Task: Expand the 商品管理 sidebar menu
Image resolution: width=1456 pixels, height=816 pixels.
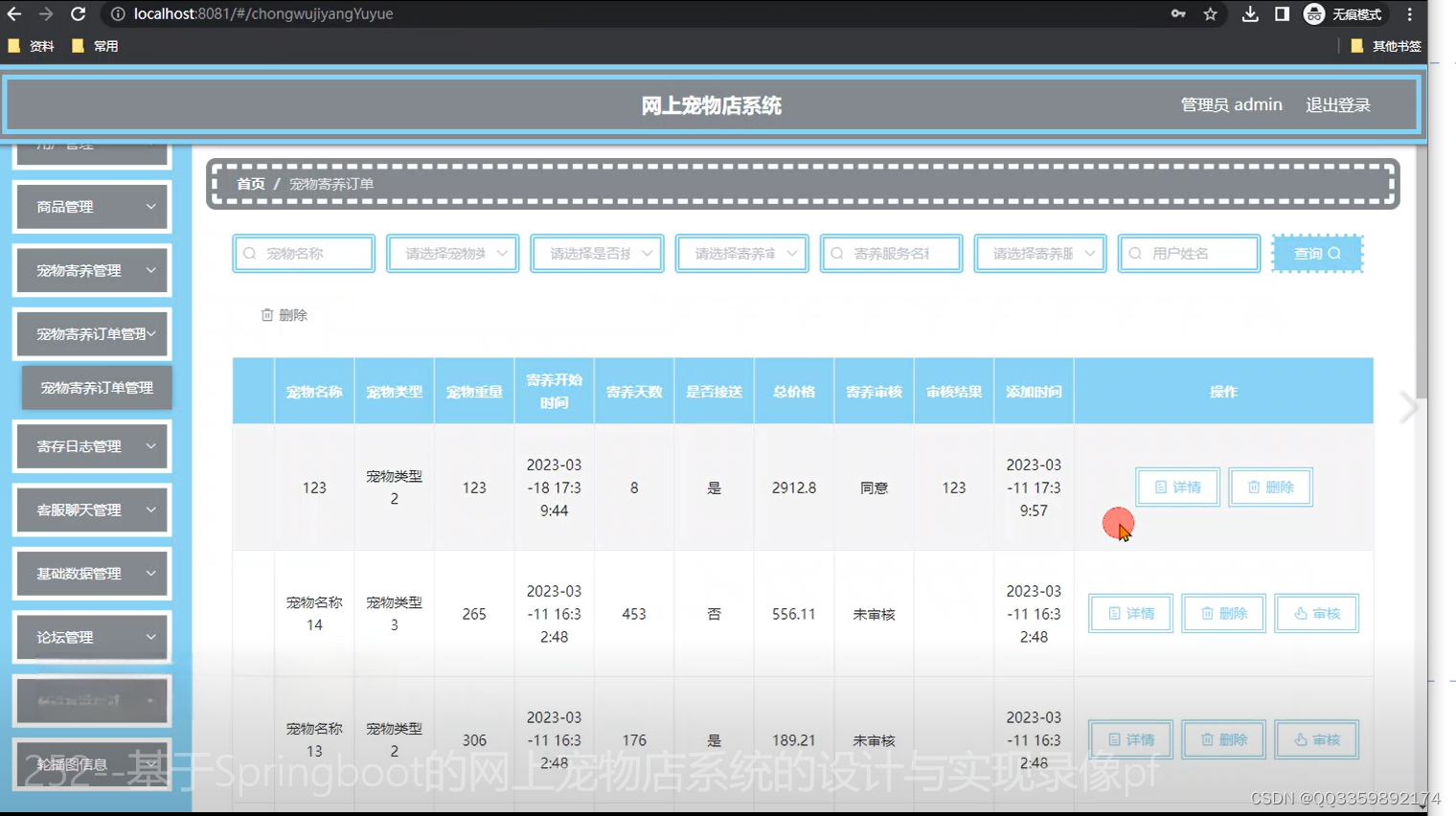Action: click(92, 207)
